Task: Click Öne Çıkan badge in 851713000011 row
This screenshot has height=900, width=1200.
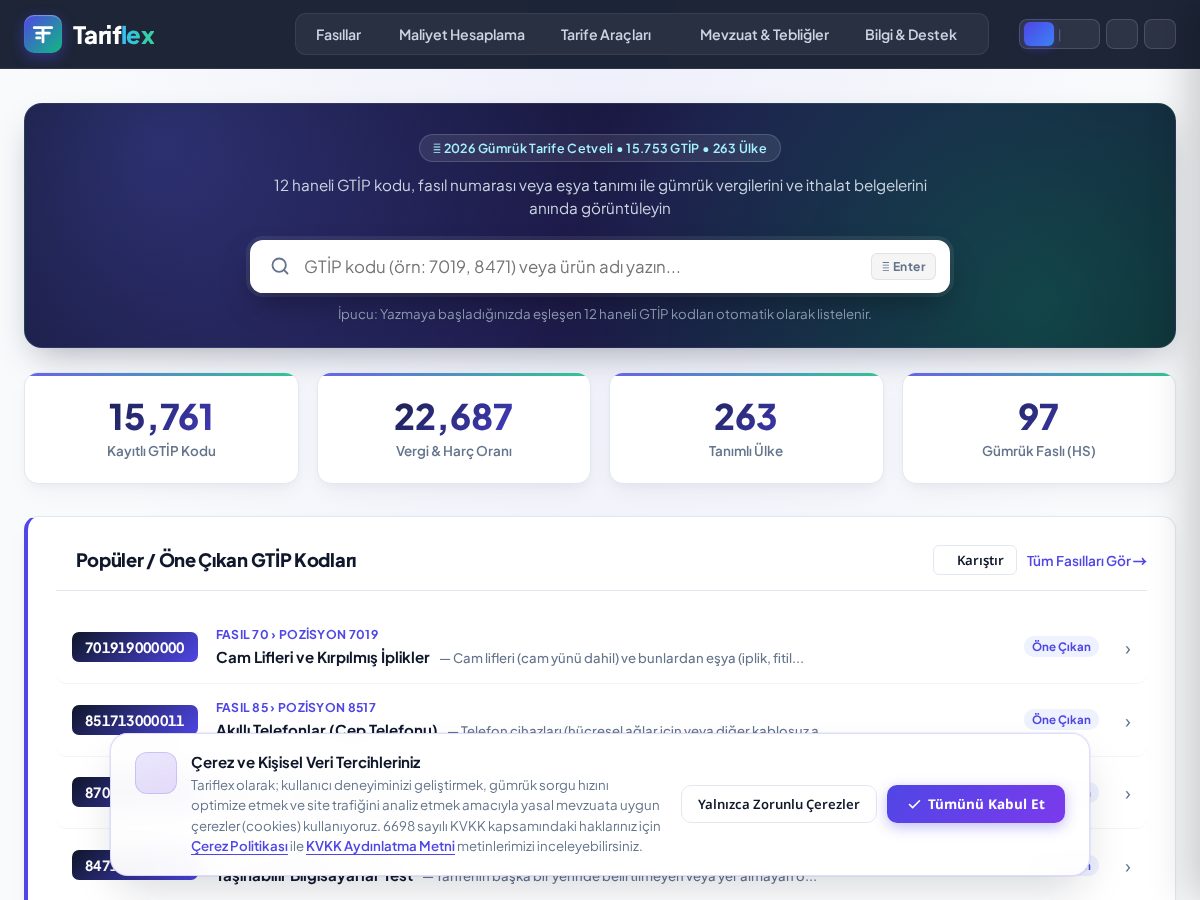Action: pyautogui.click(x=1061, y=719)
